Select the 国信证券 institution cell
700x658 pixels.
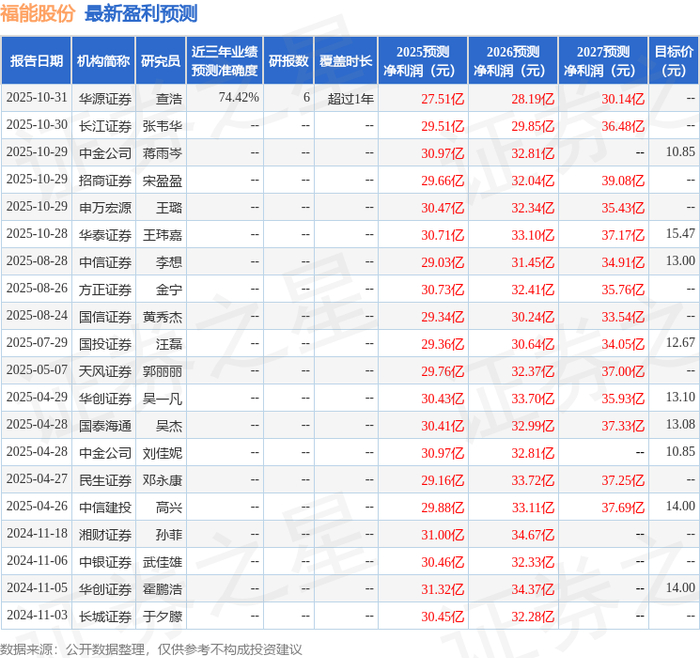105,317
